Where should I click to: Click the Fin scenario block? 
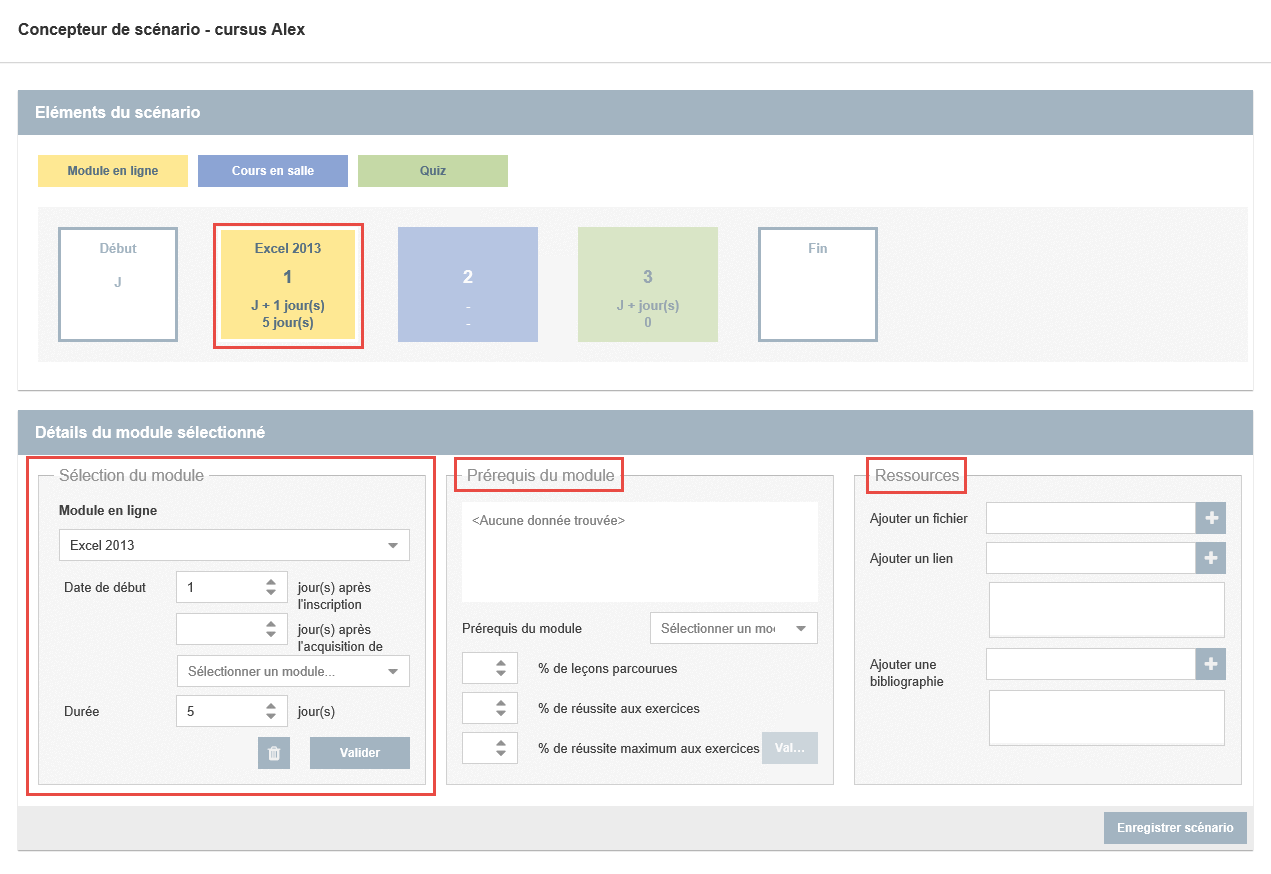[x=818, y=285]
